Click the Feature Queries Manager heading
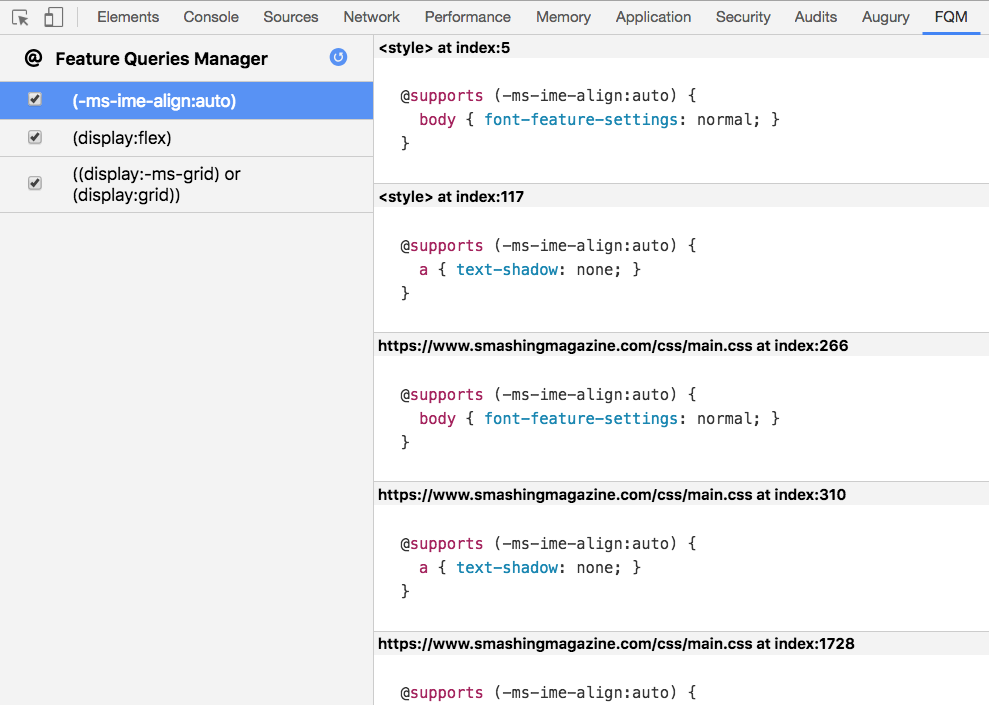Viewport: 989px width, 705px height. point(161,59)
